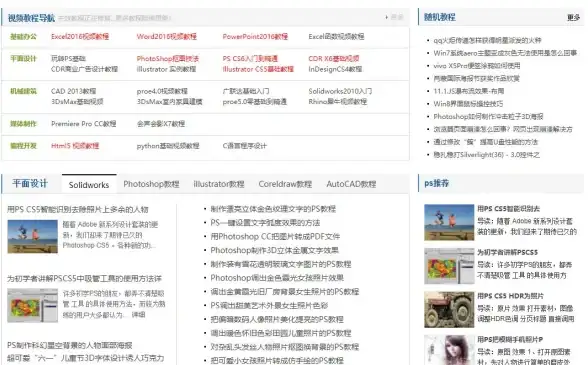Open the InDesignCS4教程 link
Screen dimensions: 588x365
[335, 69]
